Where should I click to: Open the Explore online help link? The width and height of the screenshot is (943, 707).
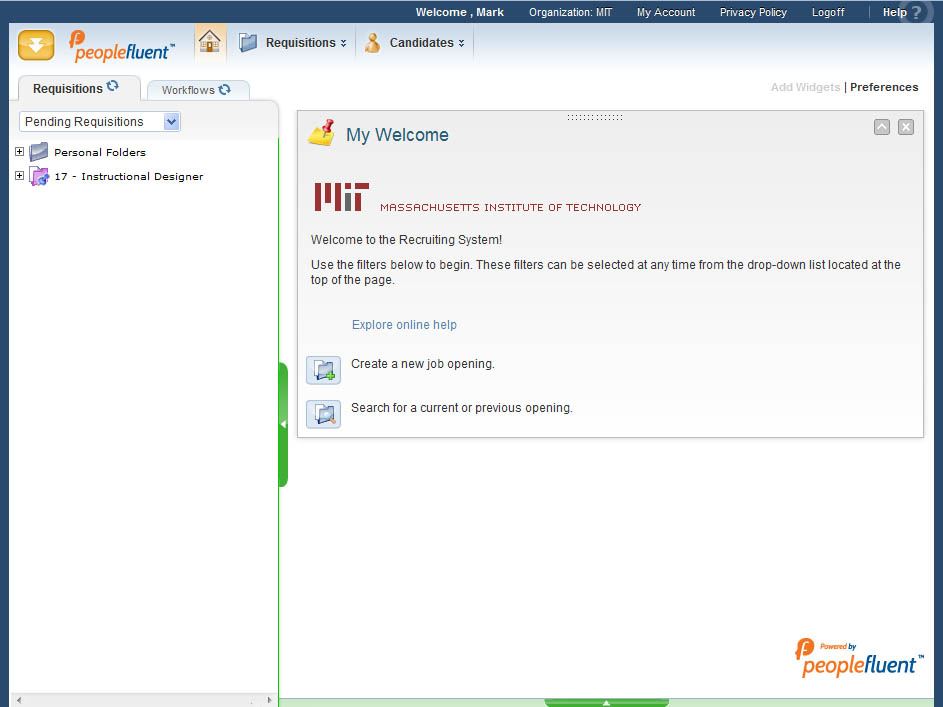coord(404,325)
